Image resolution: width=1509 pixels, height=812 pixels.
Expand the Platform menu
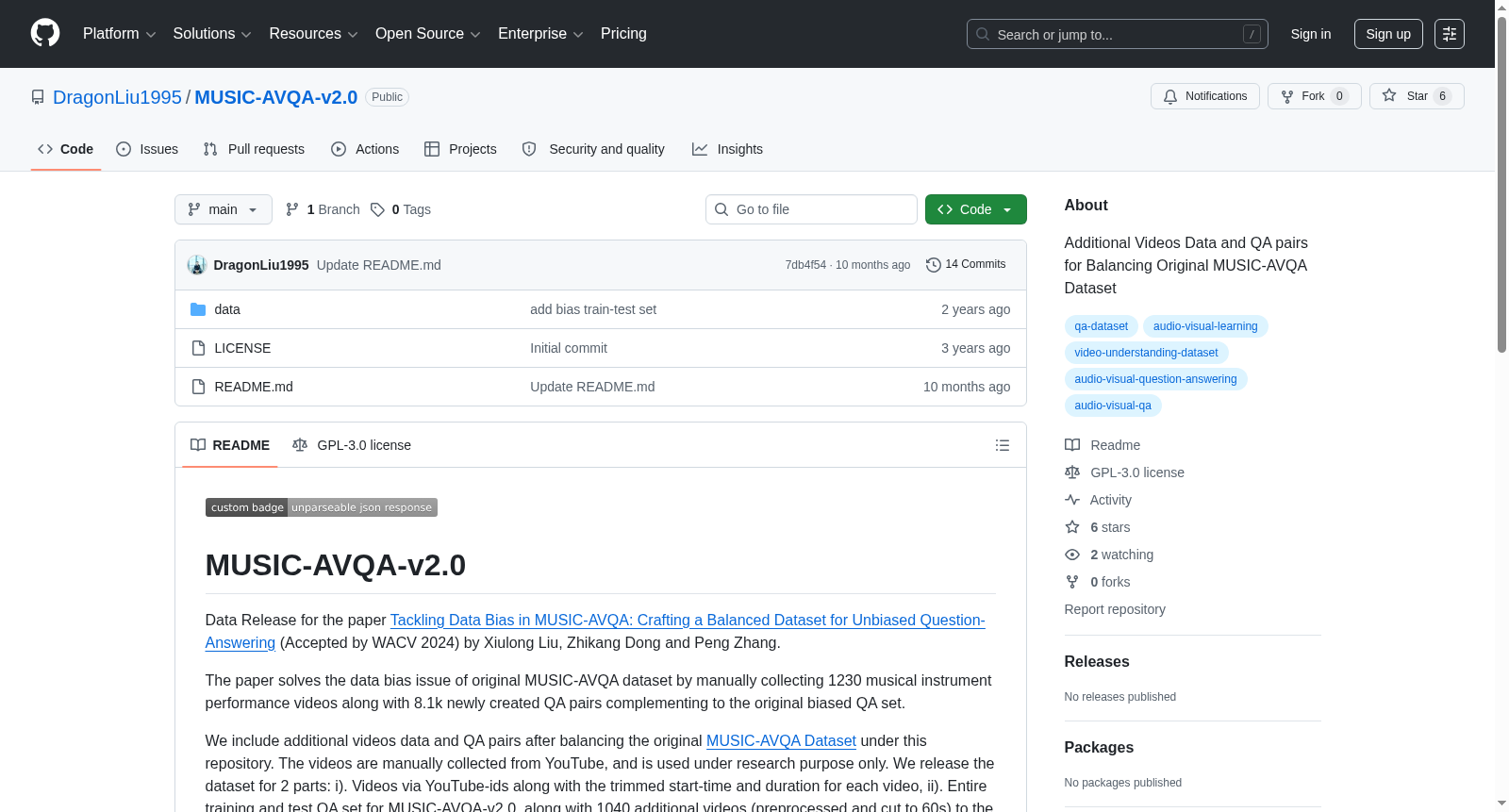(120, 34)
